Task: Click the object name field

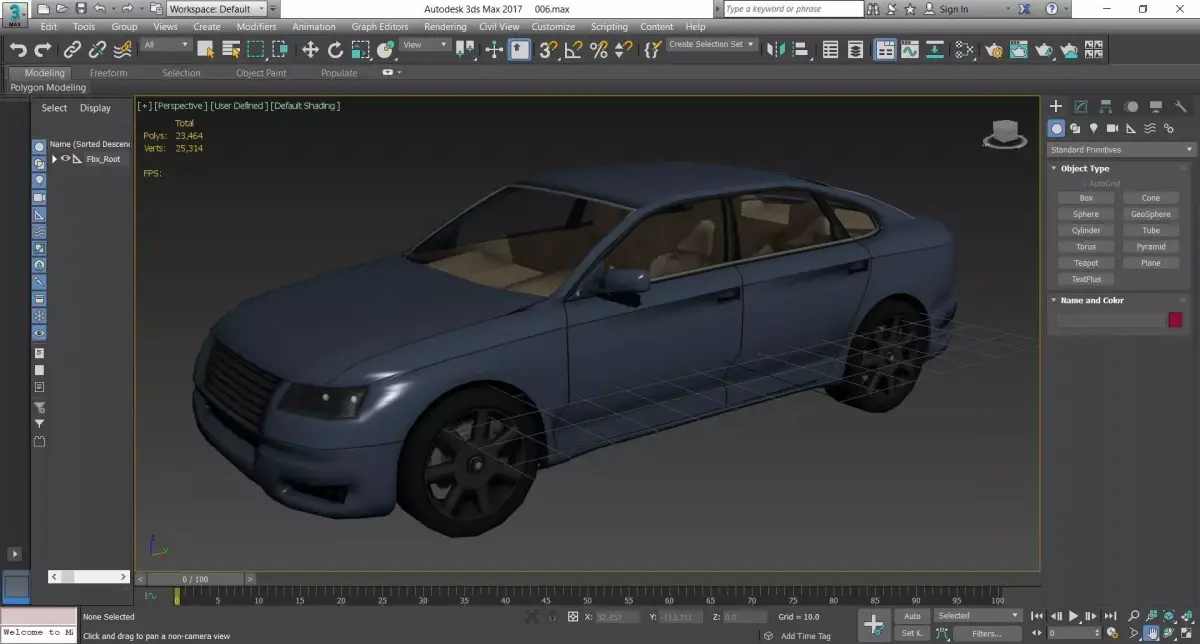Action: click(1111, 320)
